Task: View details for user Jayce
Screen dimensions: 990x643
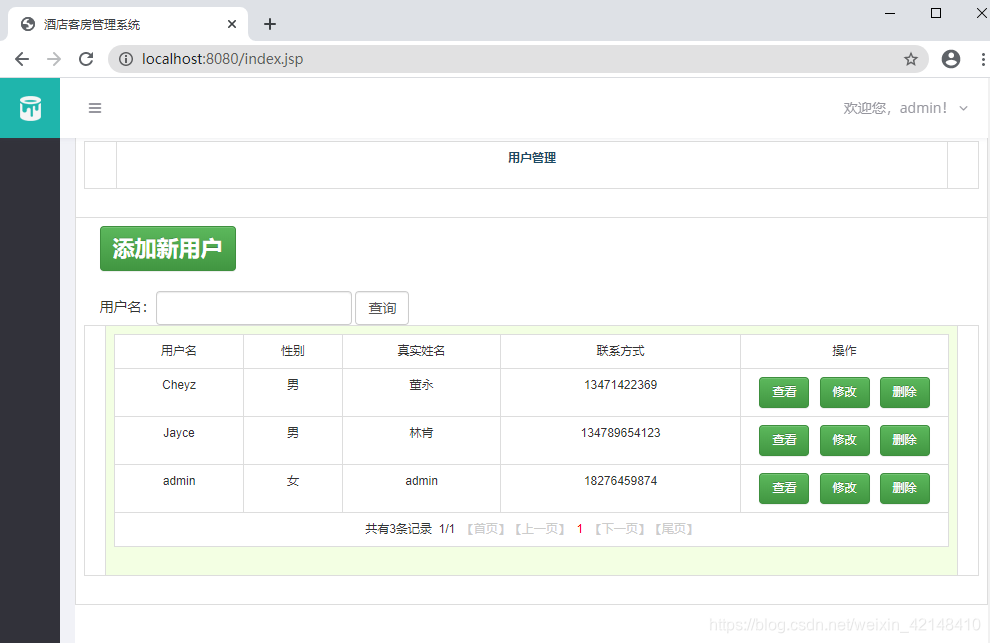Action: coord(784,440)
